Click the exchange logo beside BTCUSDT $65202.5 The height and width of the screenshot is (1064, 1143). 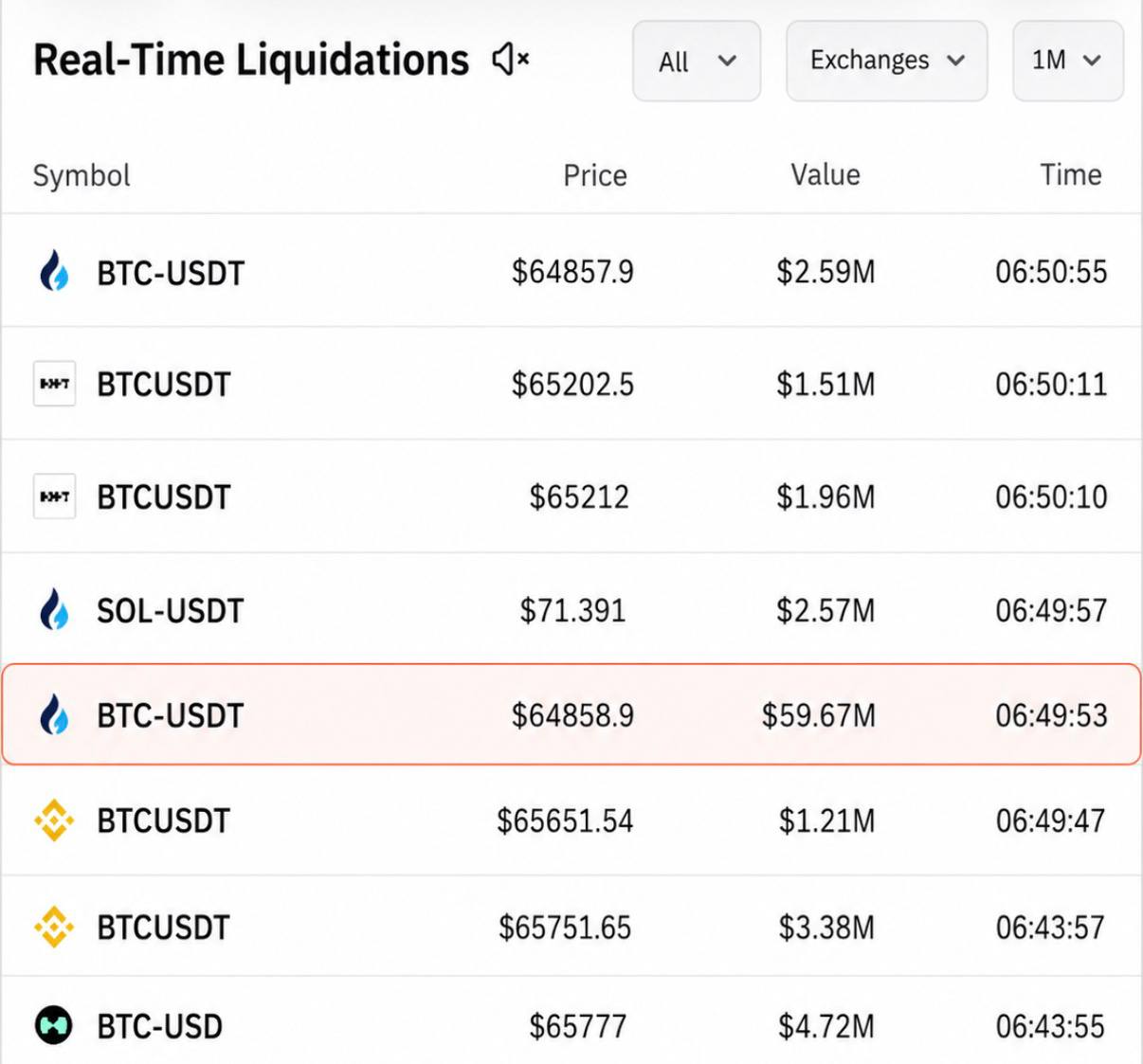tap(54, 384)
